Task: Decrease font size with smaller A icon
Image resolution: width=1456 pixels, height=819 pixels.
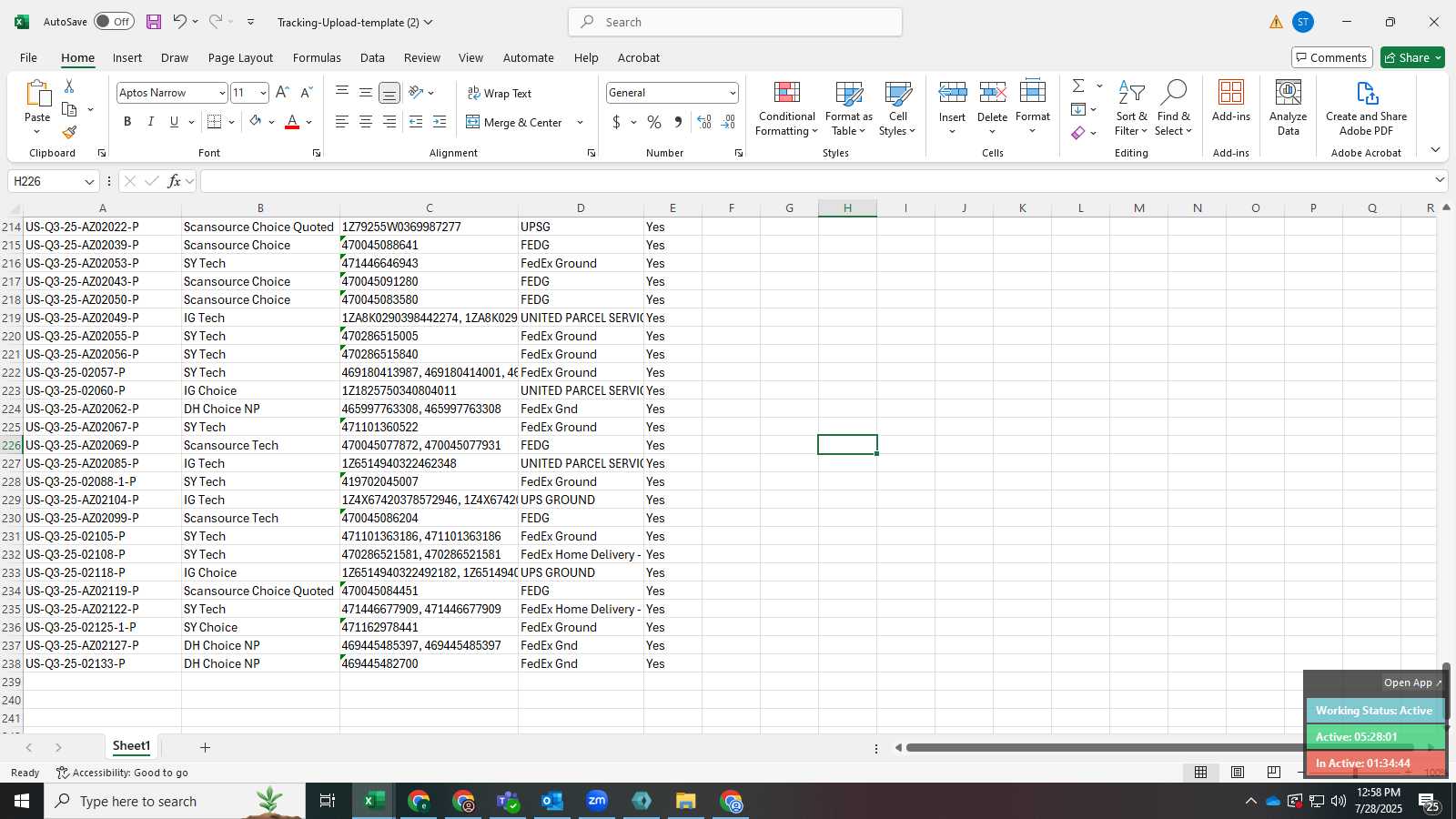Action: (x=306, y=93)
